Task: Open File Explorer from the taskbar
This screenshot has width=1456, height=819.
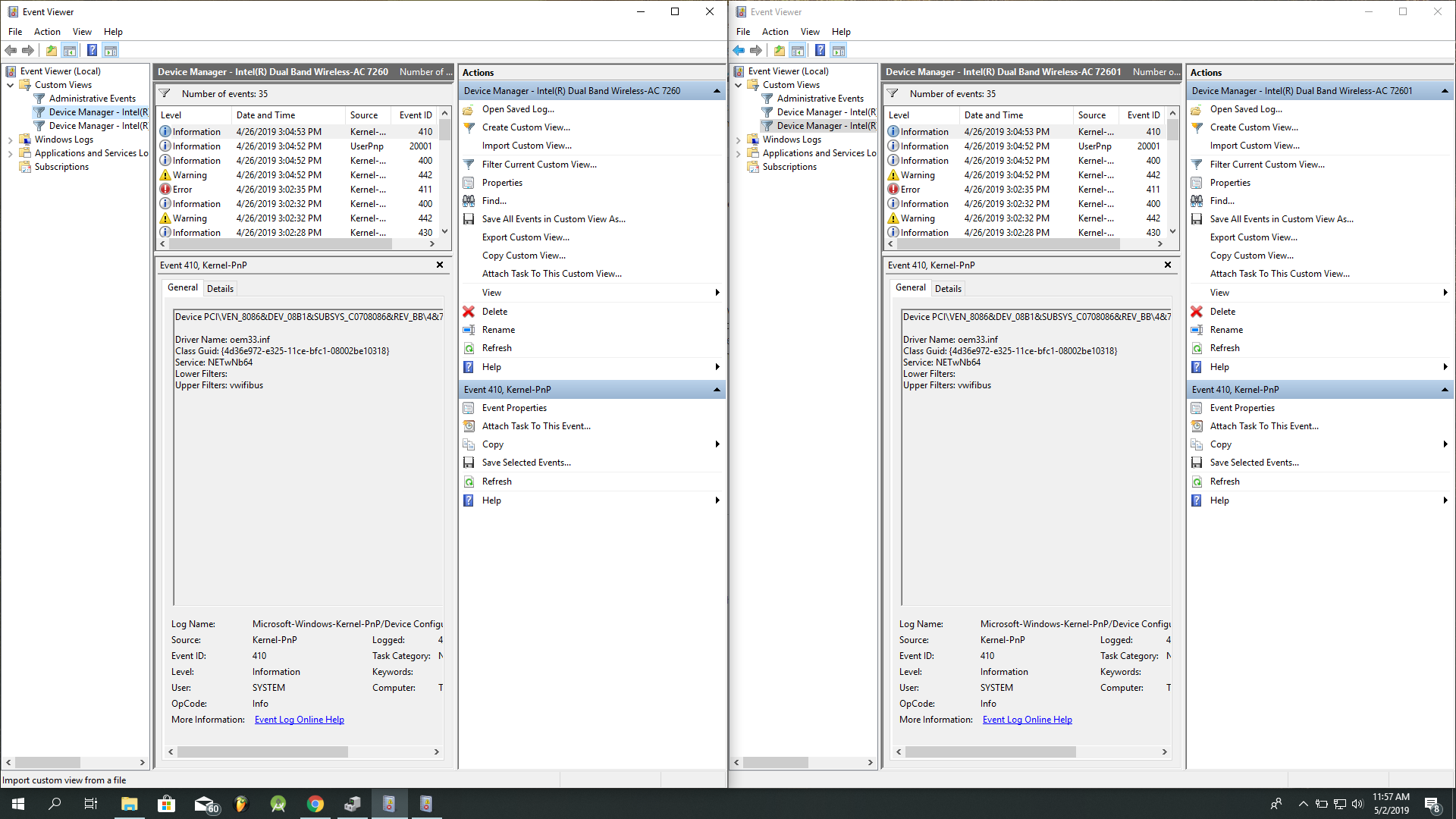Action: point(129,804)
